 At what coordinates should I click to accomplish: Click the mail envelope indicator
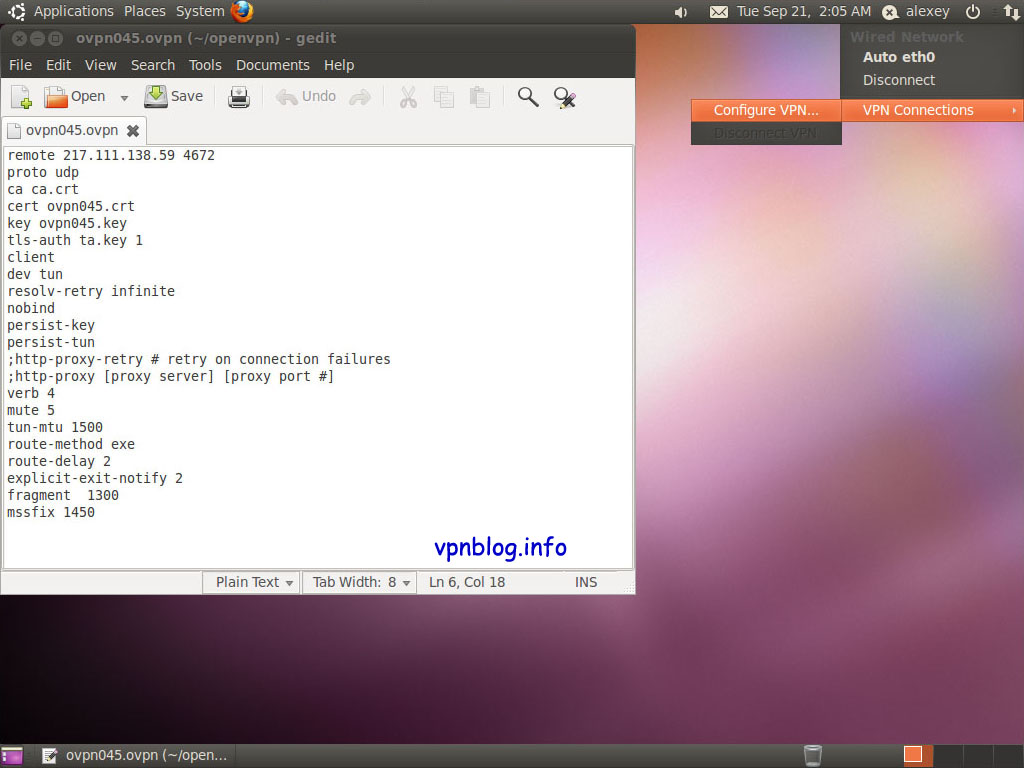pos(718,12)
